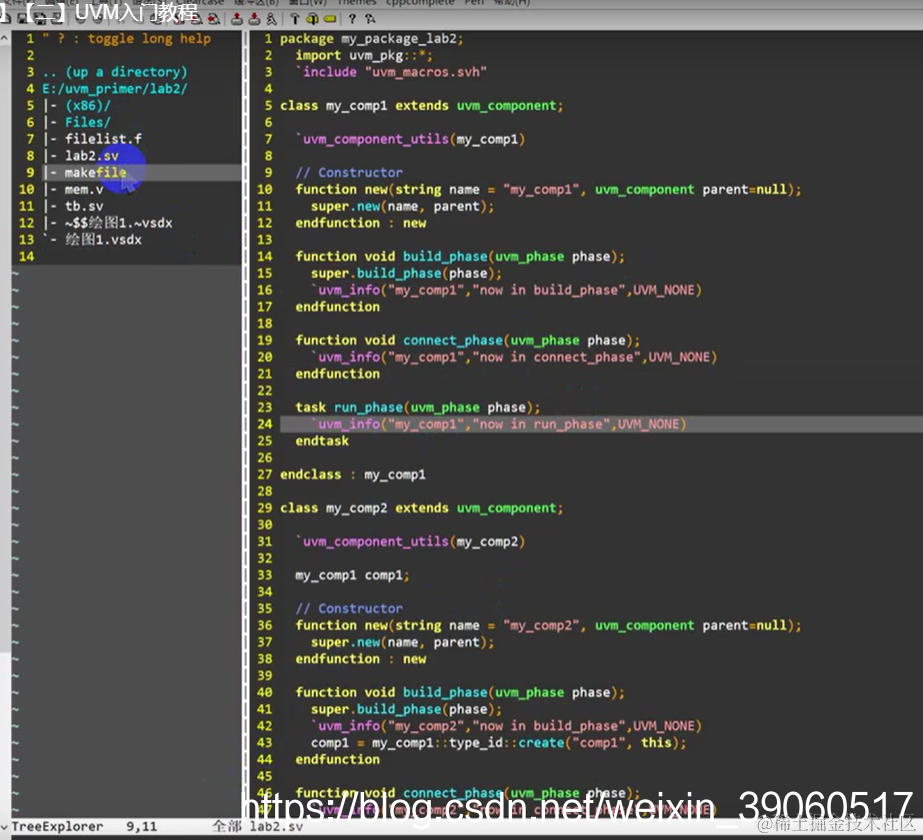923x840 pixels.
Task: Click 'task run_phase(uvm_phase phase);' line
Action: [x=417, y=408]
